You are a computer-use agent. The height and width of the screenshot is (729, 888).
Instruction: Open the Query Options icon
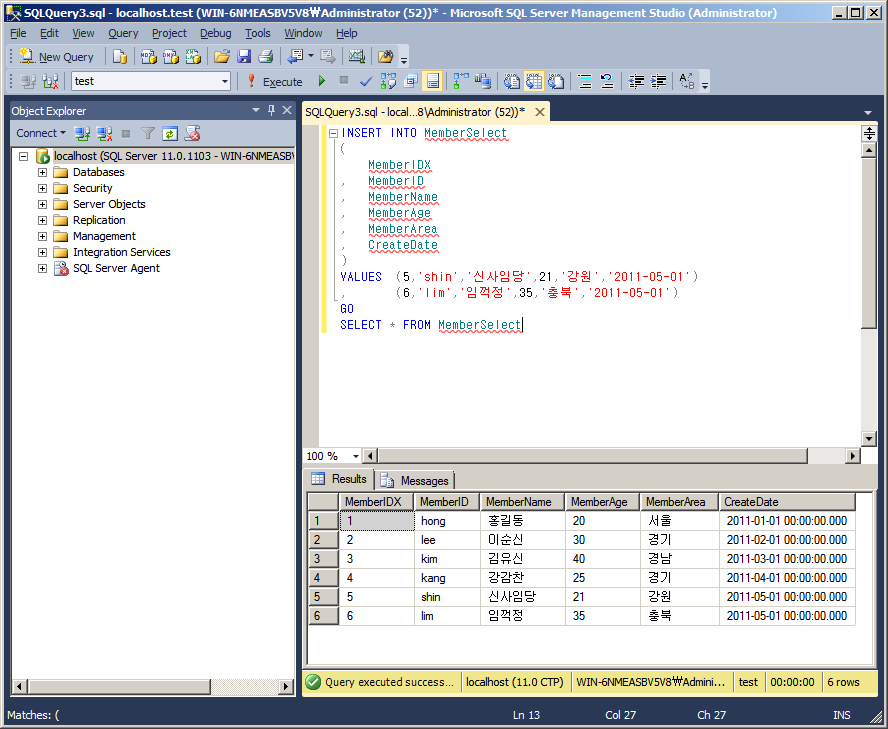(x=411, y=82)
